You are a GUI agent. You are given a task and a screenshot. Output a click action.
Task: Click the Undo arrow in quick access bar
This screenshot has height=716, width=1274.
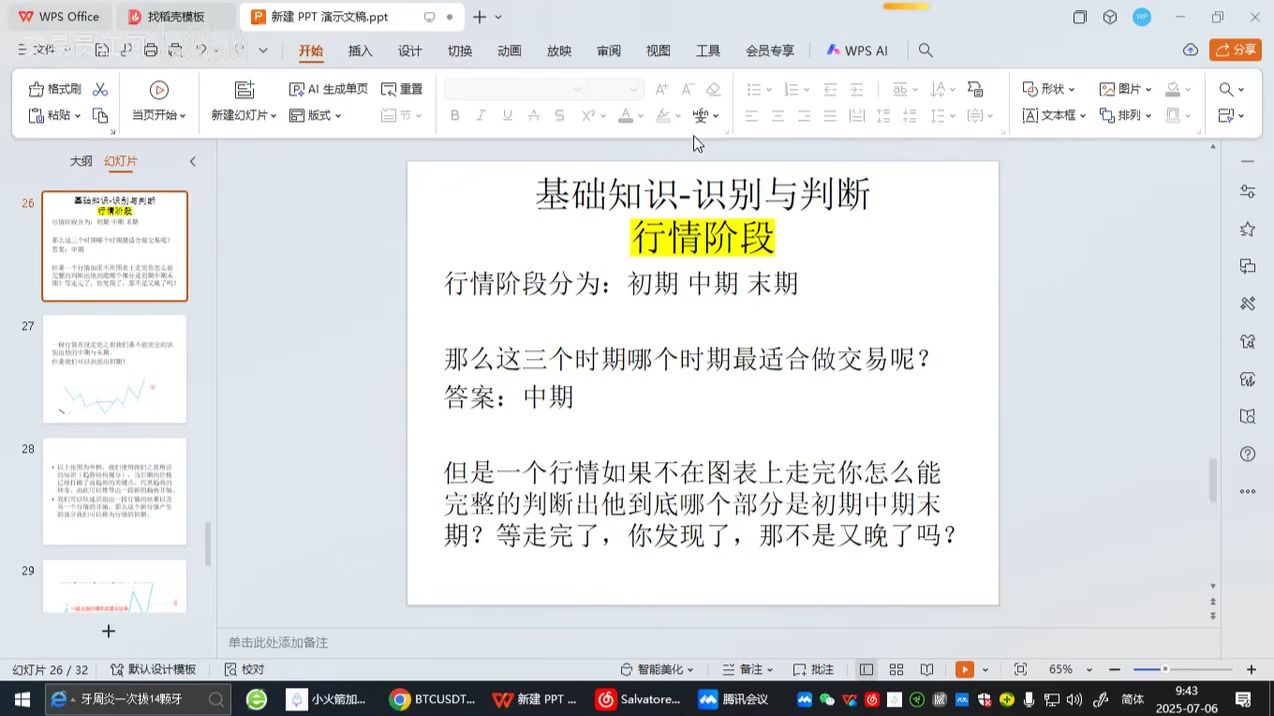(x=202, y=50)
